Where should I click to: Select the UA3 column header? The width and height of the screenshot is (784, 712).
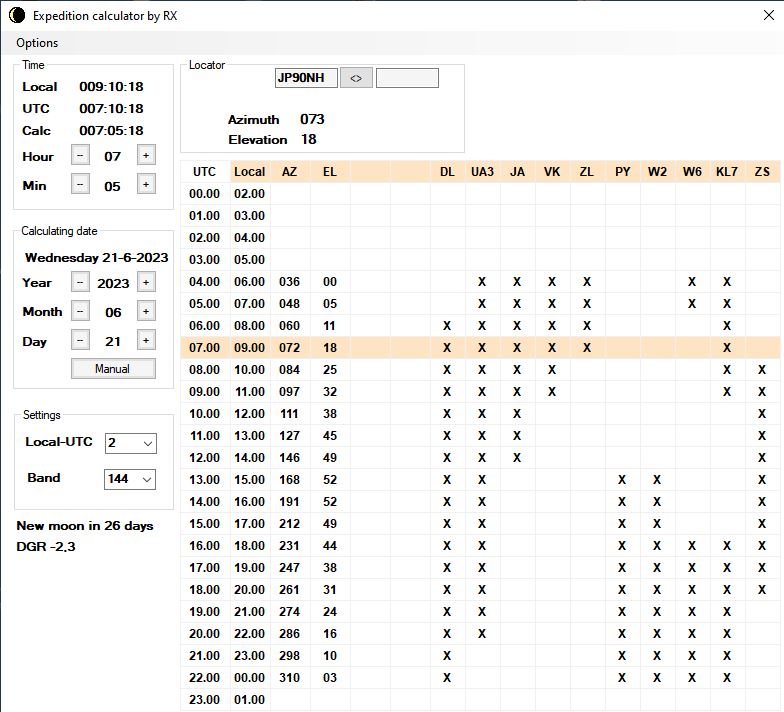pyautogui.click(x=482, y=172)
